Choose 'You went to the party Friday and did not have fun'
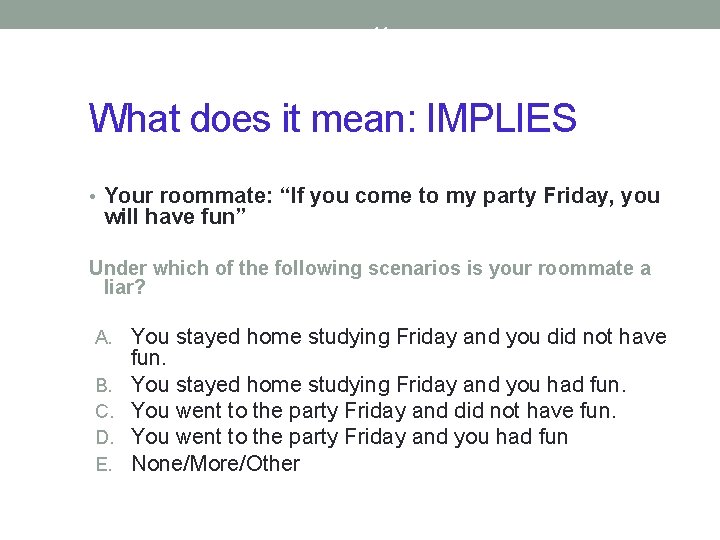The width and height of the screenshot is (720, 540). [x=373, y=411]
